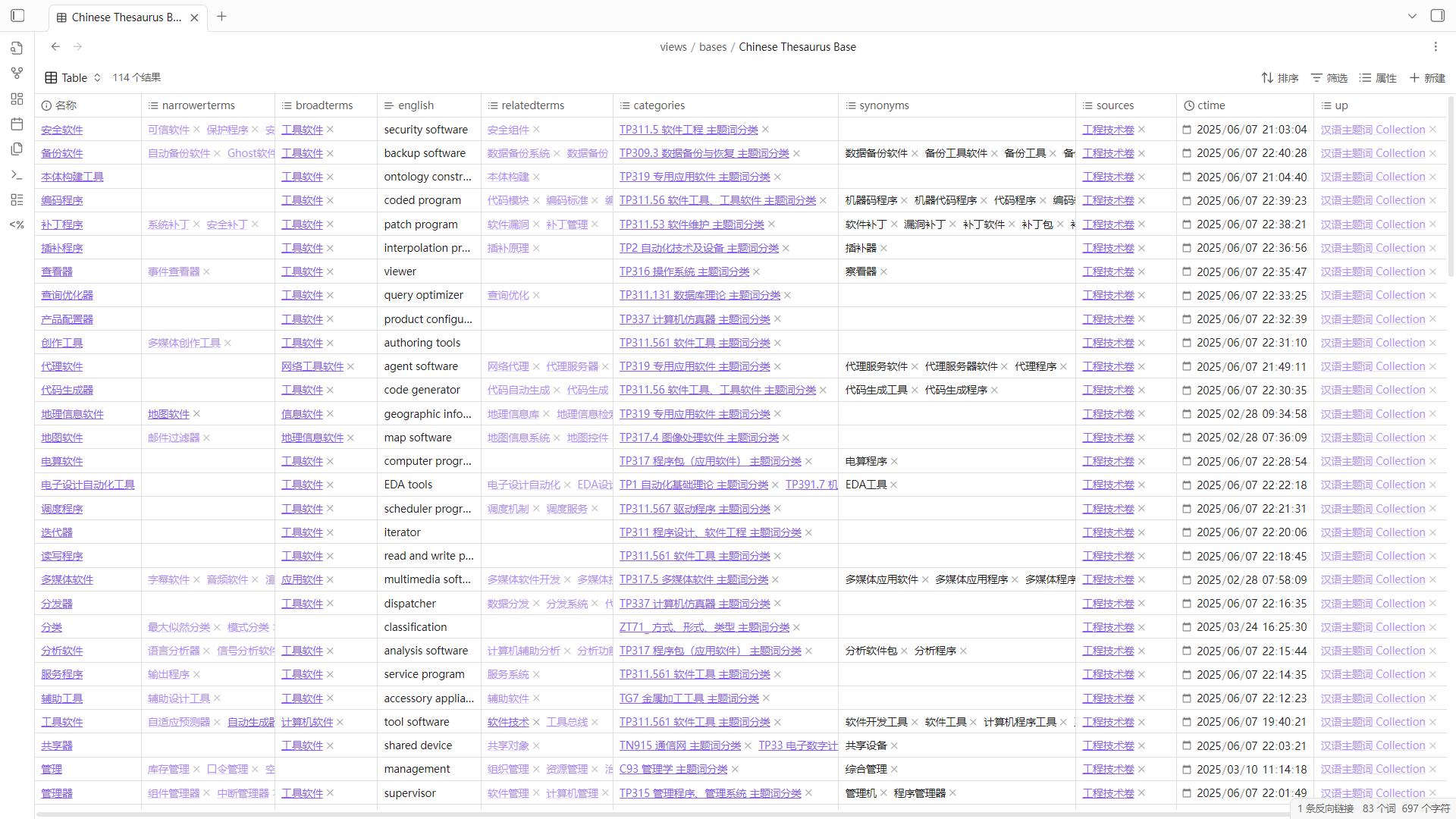Open graph view from the ribbon
This screenshot has width=1456, height=819.
(17, 74)
